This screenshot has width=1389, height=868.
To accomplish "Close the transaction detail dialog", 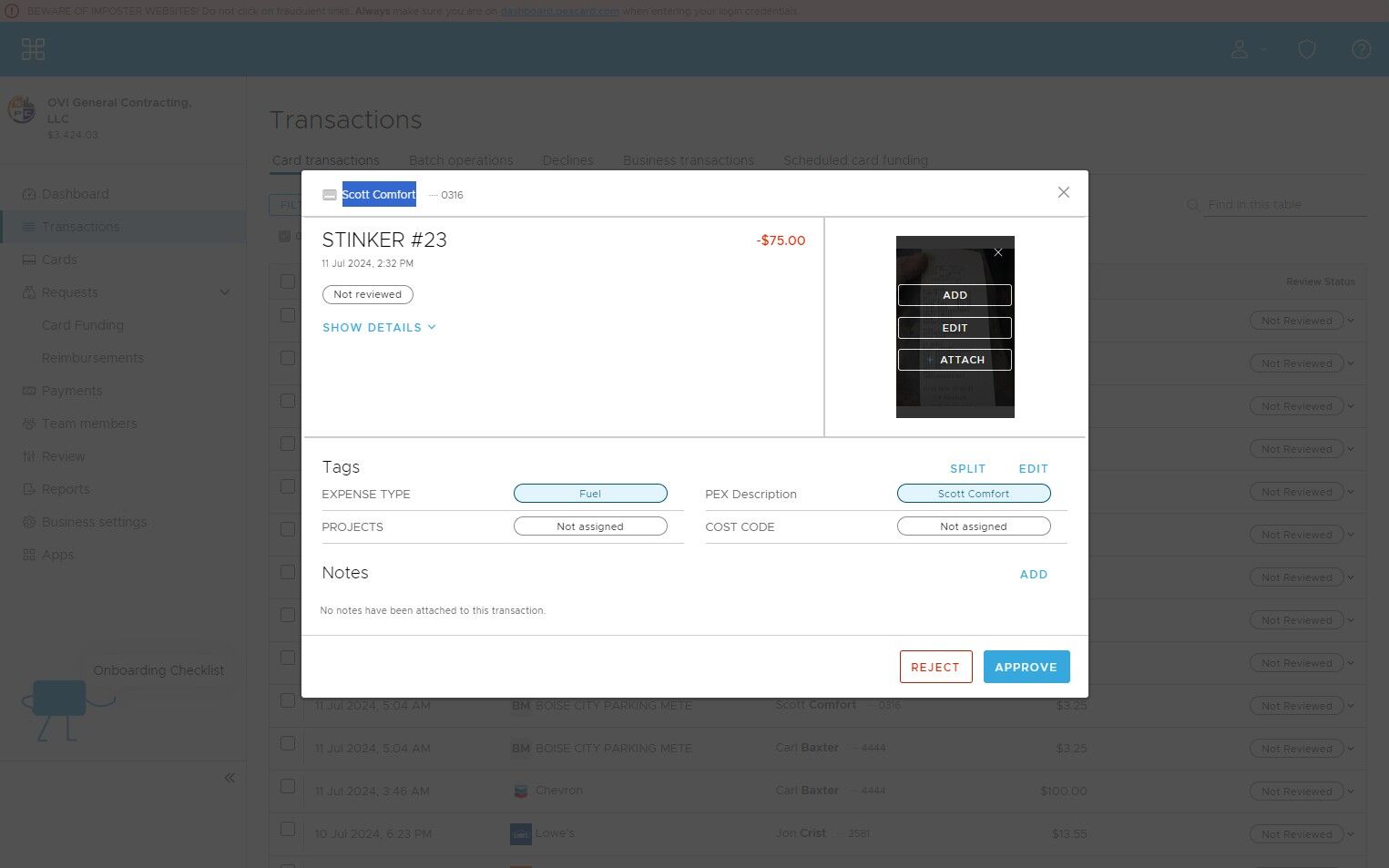I will (1063, 192).
